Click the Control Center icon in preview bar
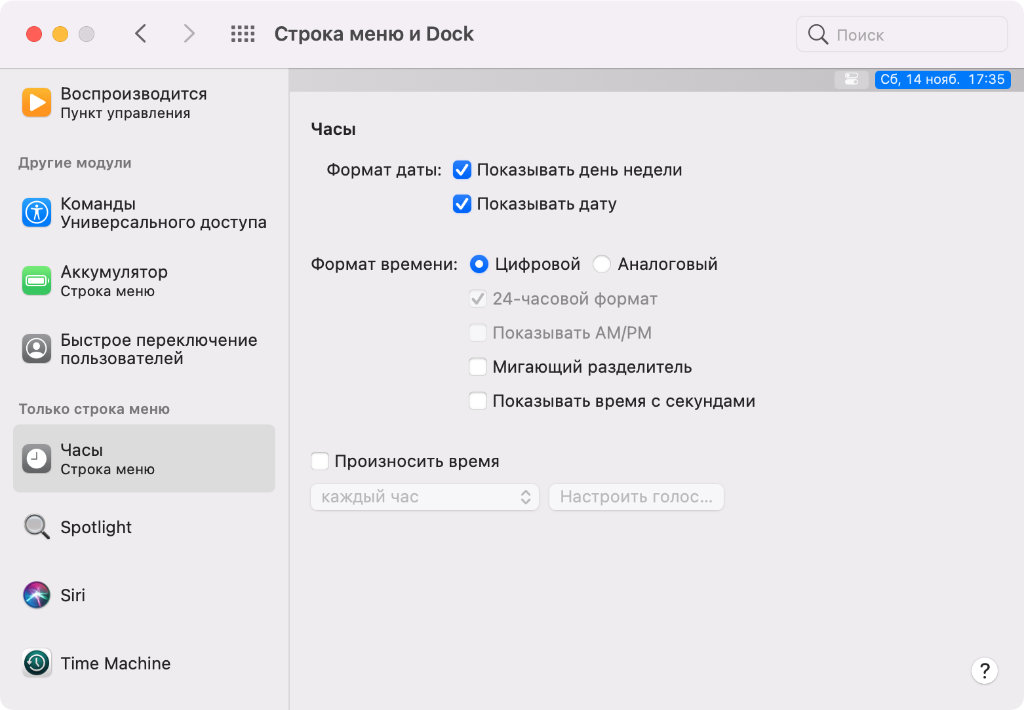This screenshot has height=710, width=1024. point(852,79)
